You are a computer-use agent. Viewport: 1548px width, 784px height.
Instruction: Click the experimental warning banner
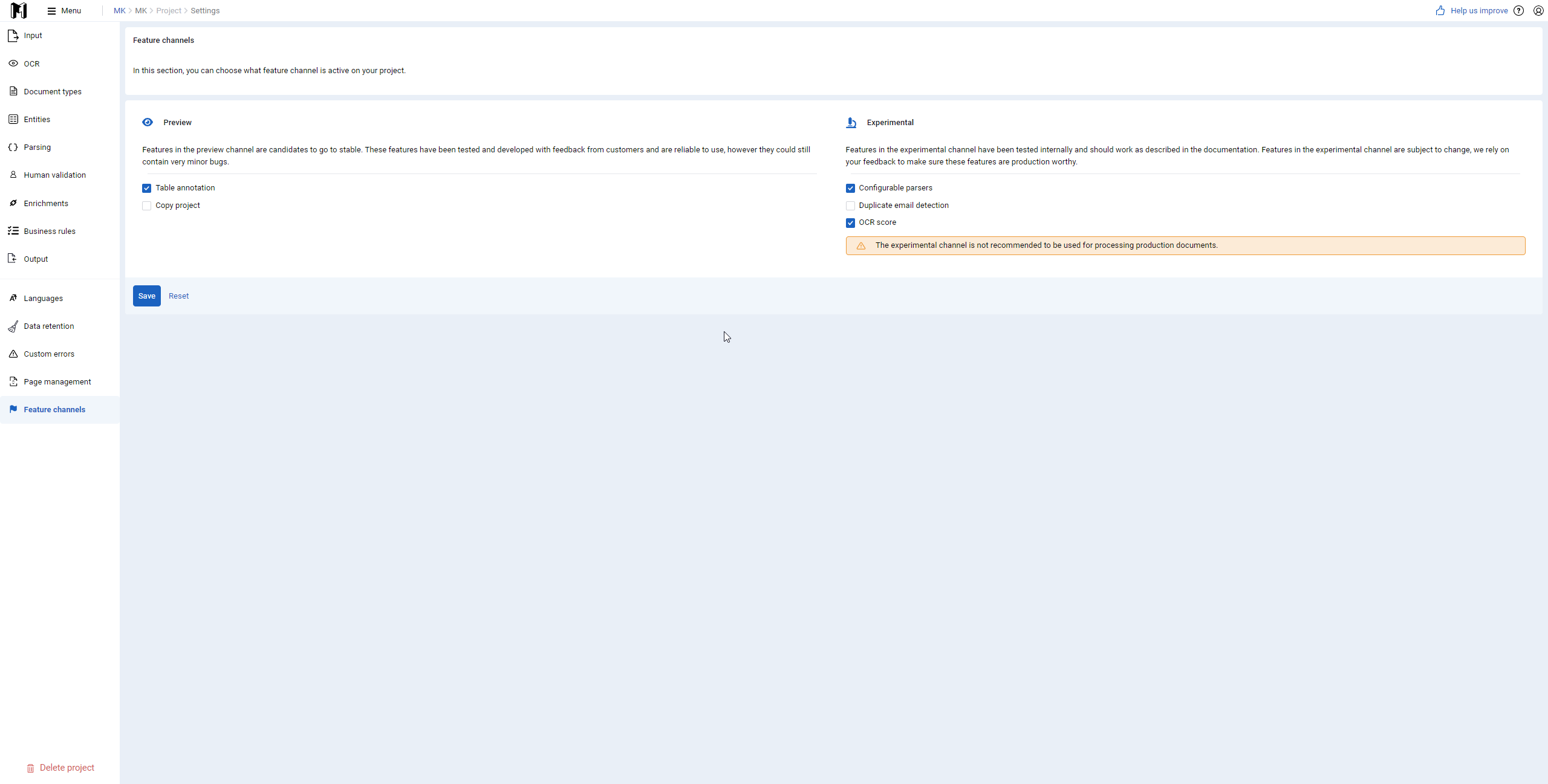(x=1185, y=245)
